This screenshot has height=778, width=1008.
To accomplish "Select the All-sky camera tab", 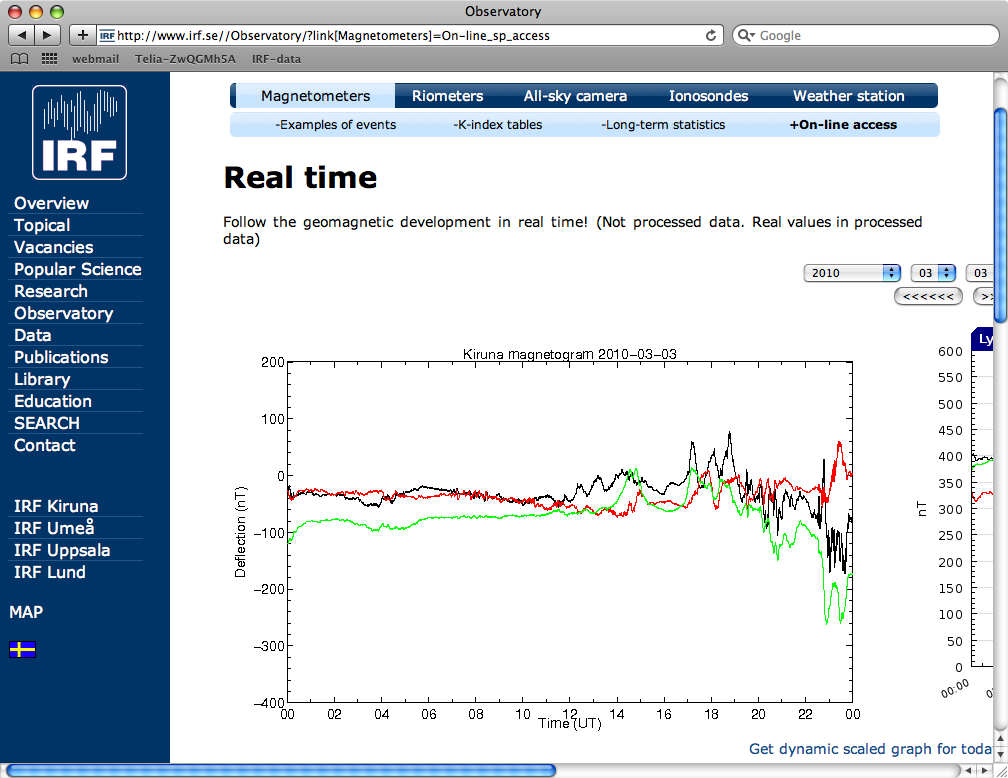I will coord(575,96).
